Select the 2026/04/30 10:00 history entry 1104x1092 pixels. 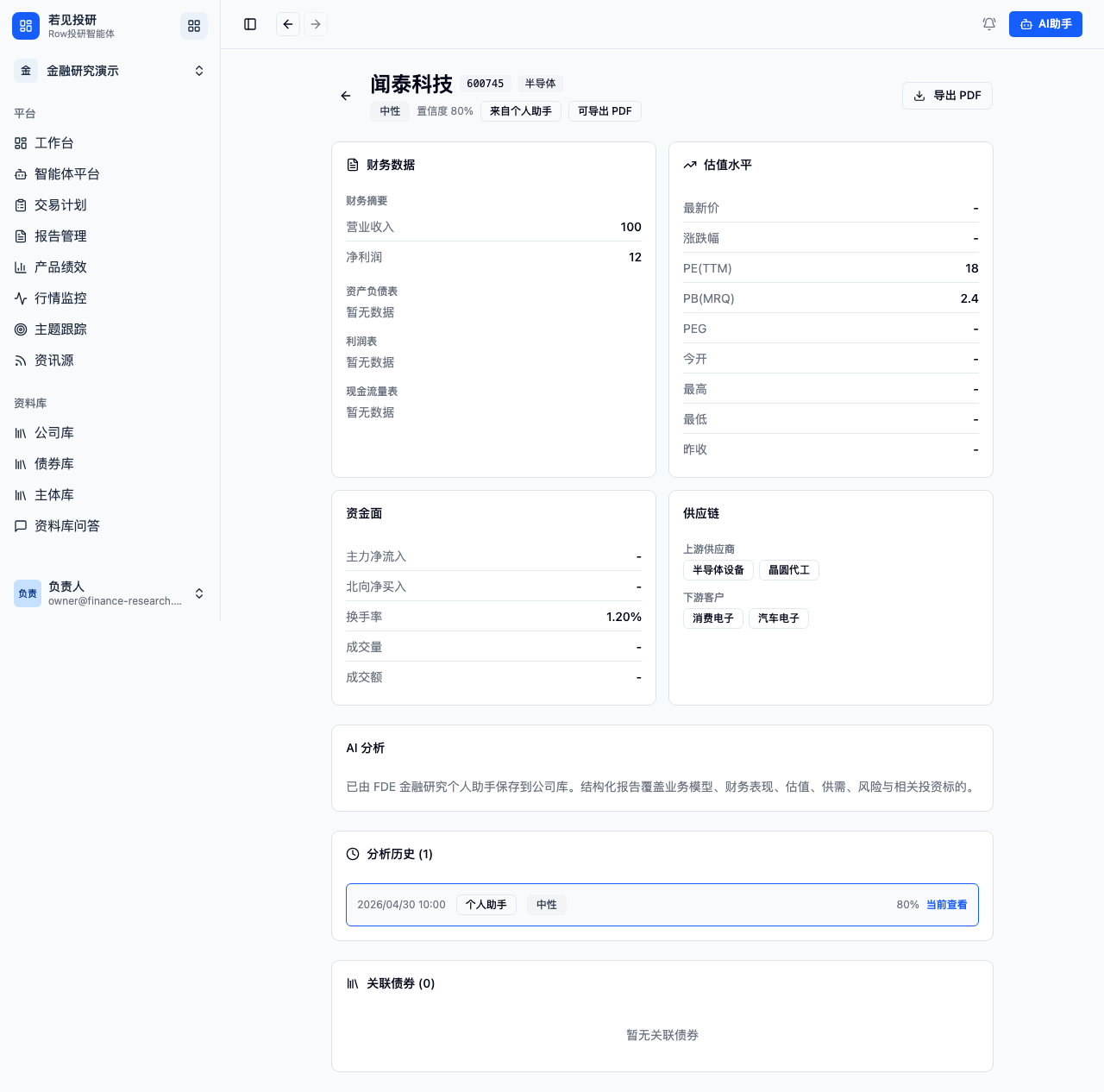tap(662, 905)
